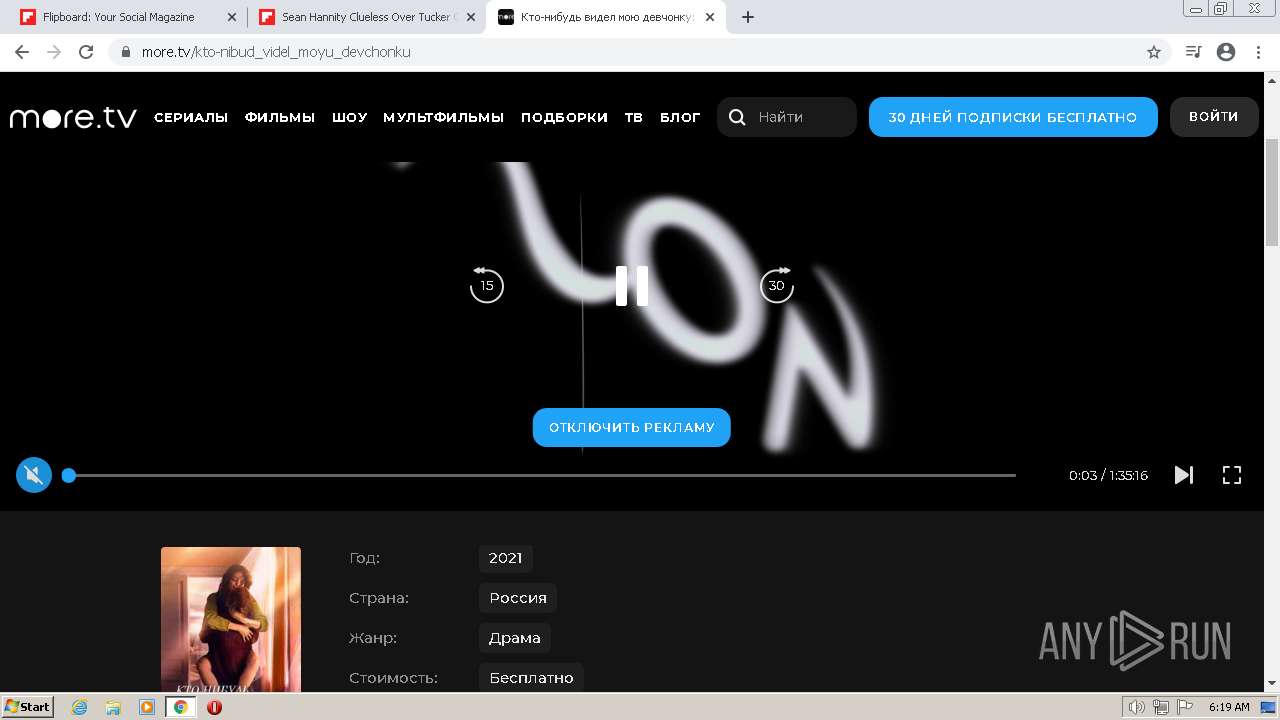Click the scrollbar down arrow
Image resolution: width=1280 pixels, height=720 pixels.
pos(1272,683)
